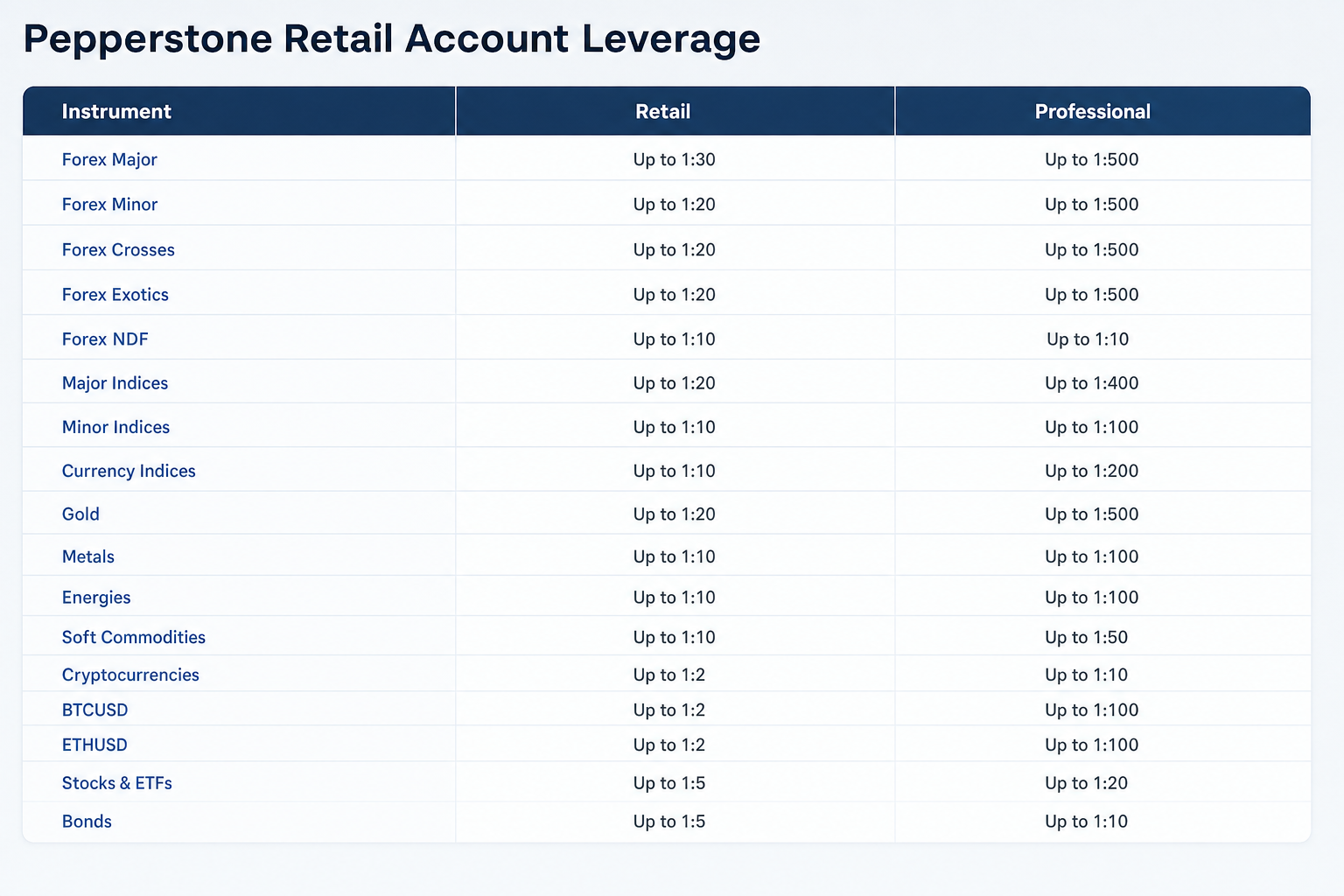Select the Major Indices retail leverage value
Viewport: 1344px width, 896px height.
[x=675, y=382]
